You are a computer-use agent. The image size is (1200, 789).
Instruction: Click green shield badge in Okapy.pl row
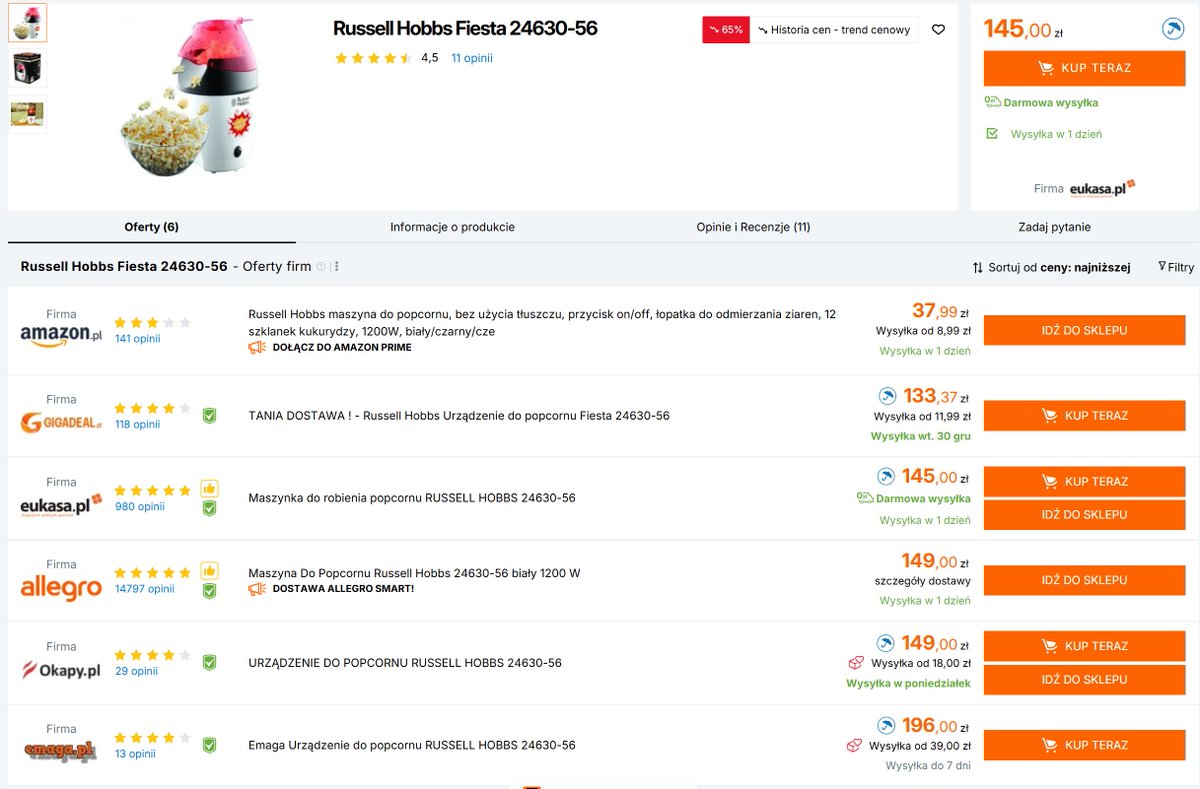coord(209,662)
